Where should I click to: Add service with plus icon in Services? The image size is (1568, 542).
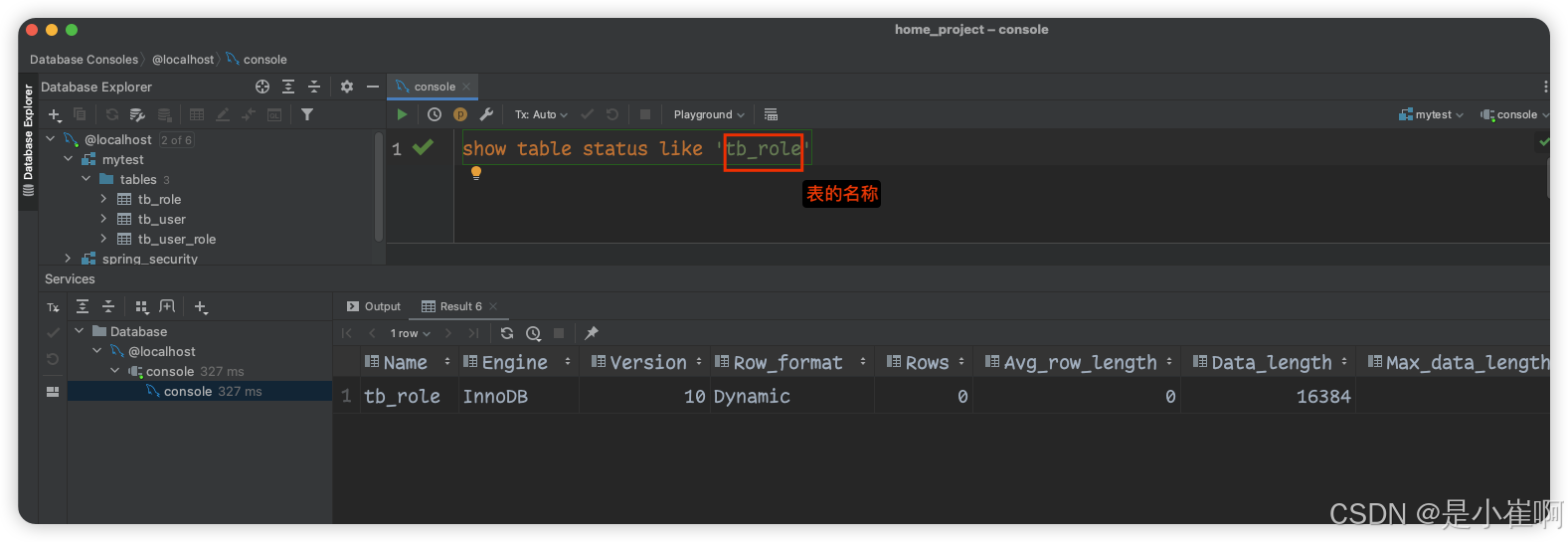(200, 306)
